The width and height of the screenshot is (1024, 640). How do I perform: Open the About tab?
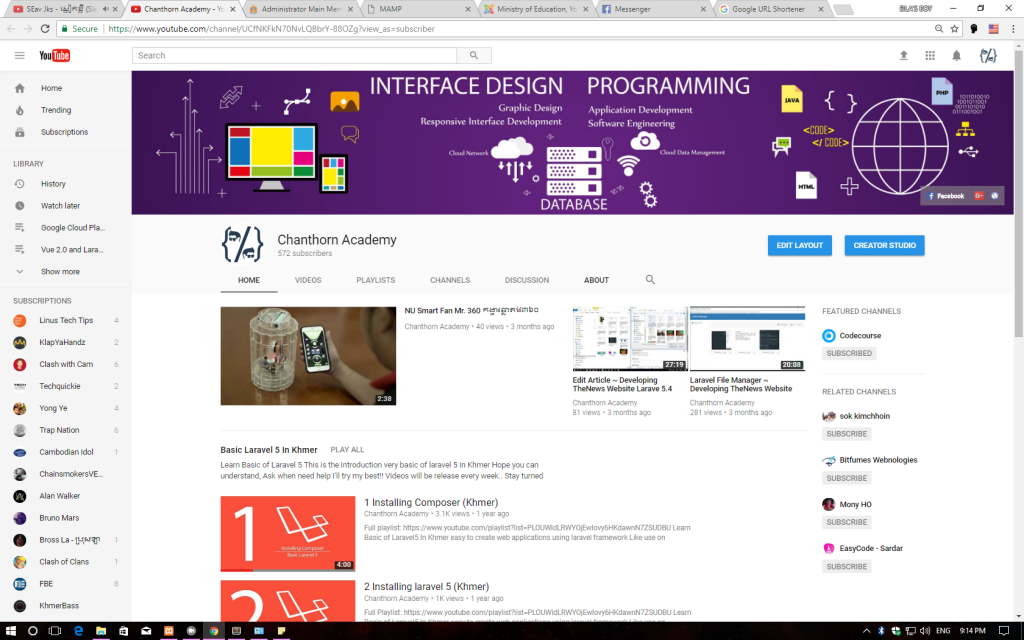(596, 280)
